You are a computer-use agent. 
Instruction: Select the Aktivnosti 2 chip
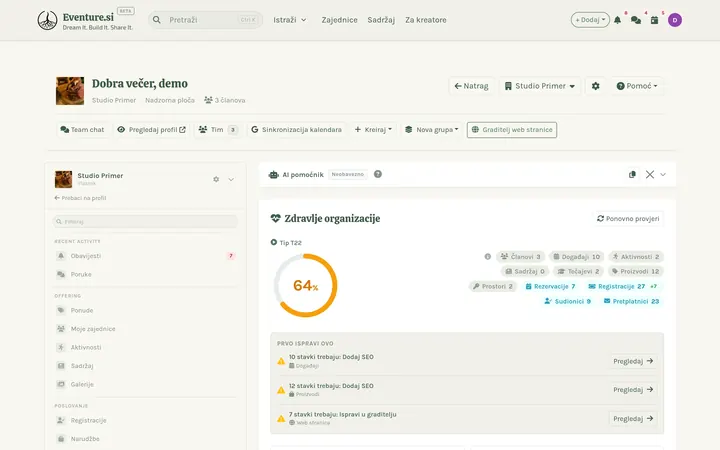point(636,257)
